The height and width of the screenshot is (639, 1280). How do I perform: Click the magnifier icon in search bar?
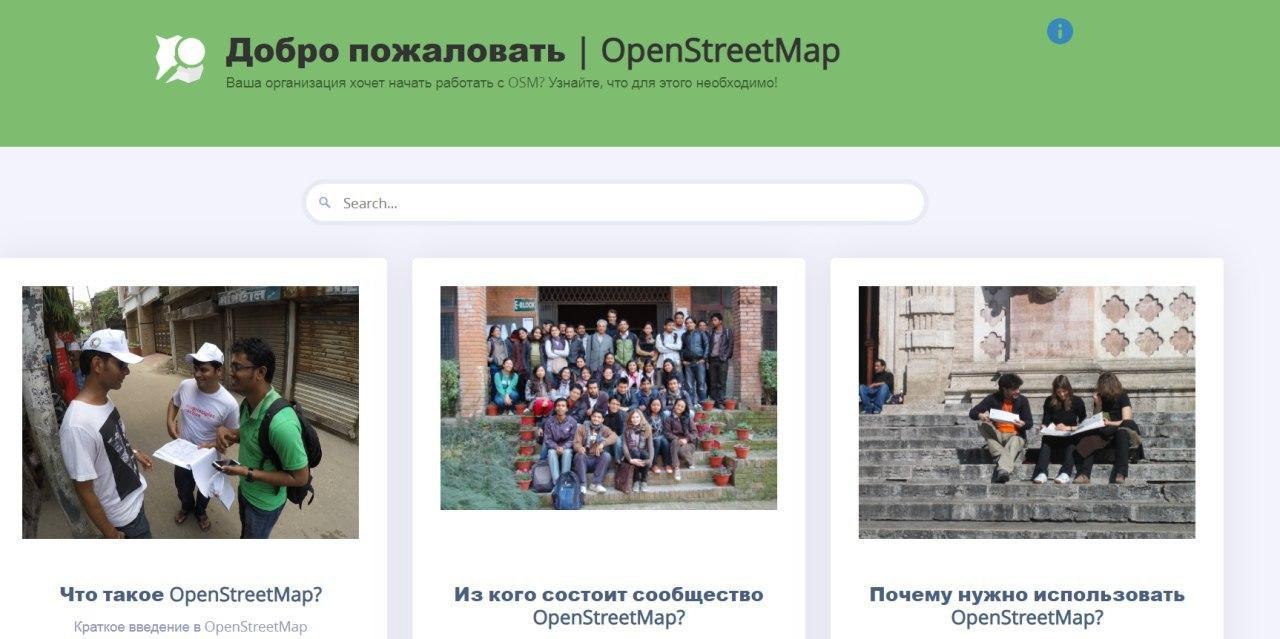coord(325,203)
